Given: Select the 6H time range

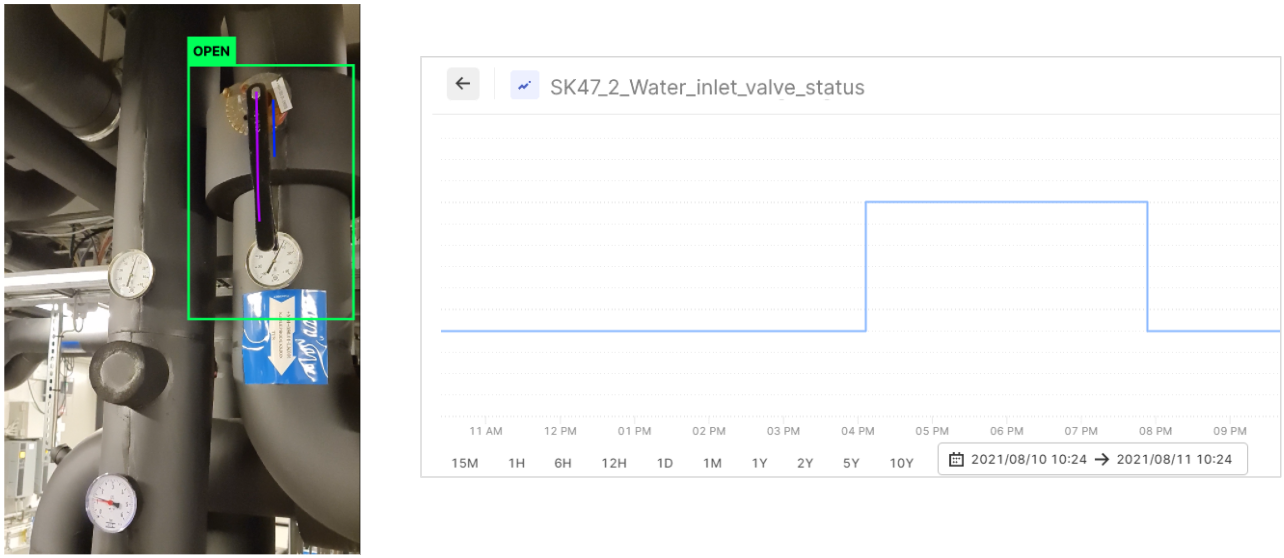Looking at the screenshot, I should (x=563, y=463).
